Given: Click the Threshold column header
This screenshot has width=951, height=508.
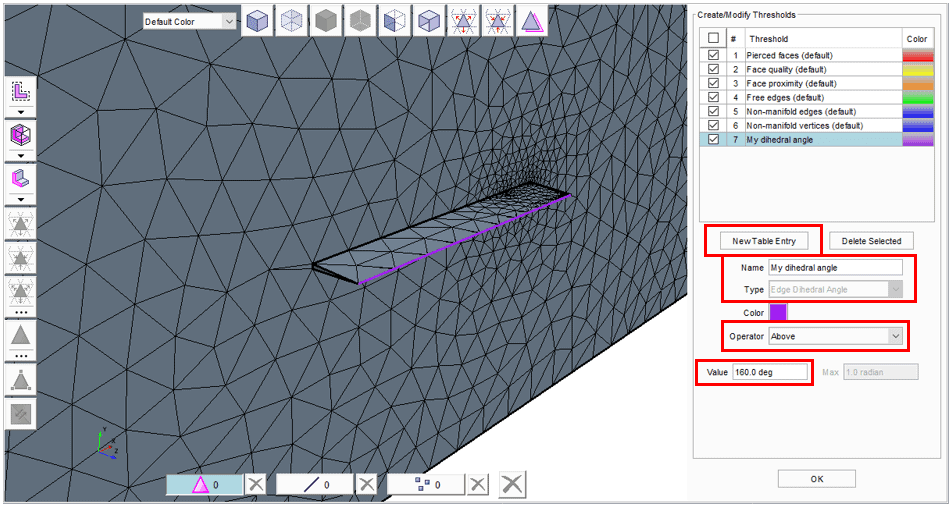Looking at the screenshot, I should (x=822, y=38).
